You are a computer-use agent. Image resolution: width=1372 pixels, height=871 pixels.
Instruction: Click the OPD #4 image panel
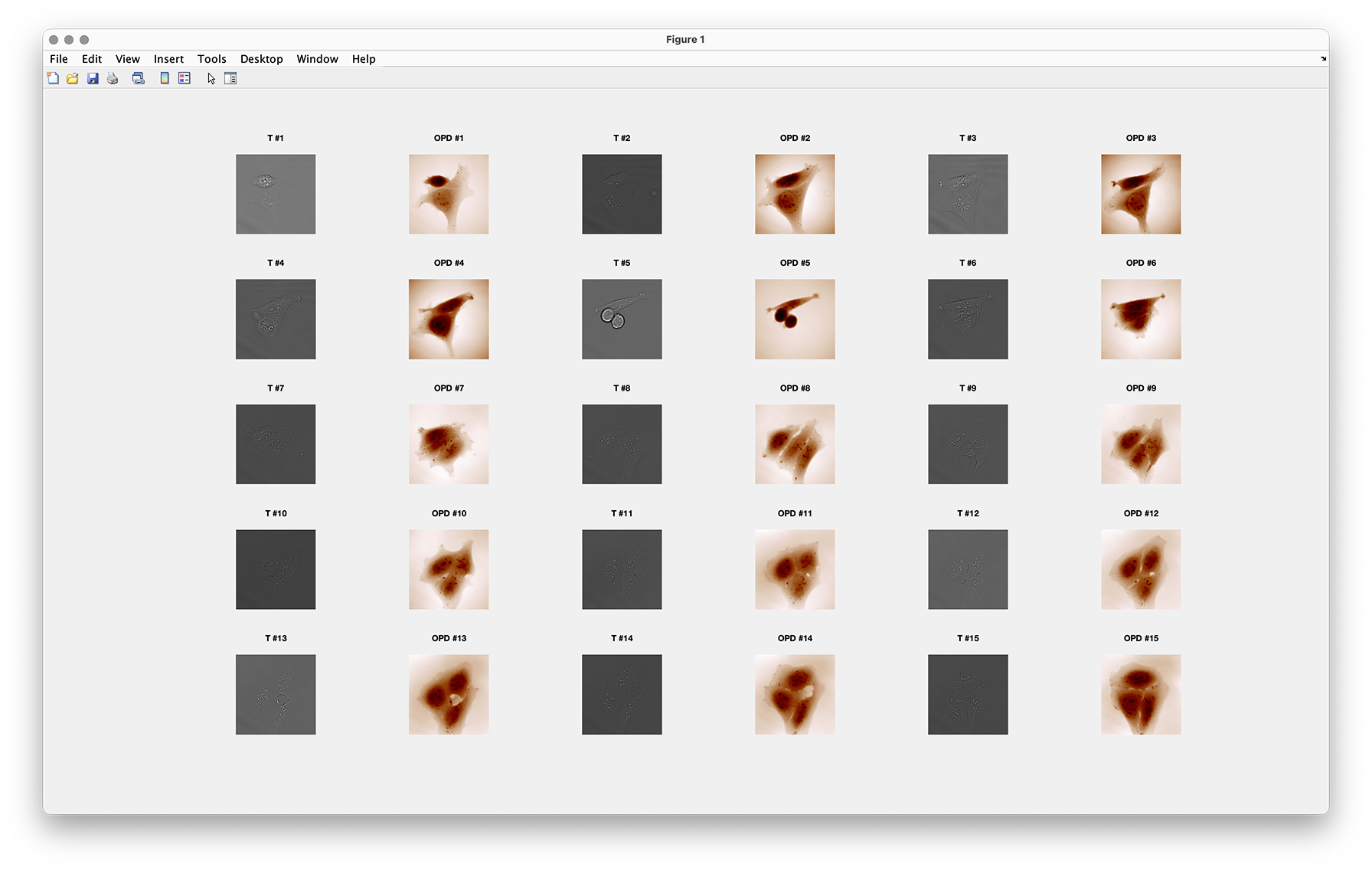(x=449, y=319)
